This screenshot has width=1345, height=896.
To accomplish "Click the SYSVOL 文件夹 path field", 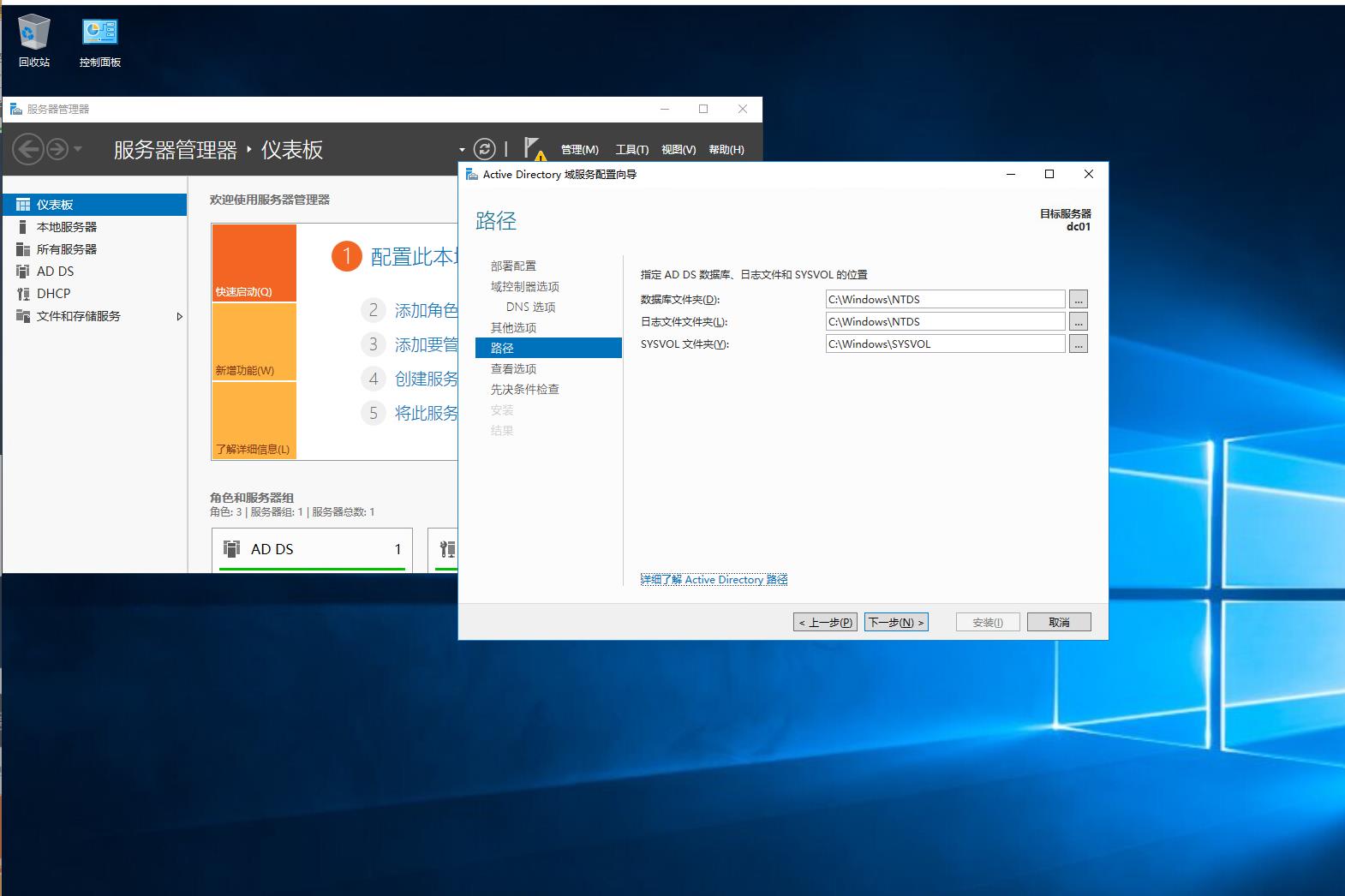I will click(945, 344).
